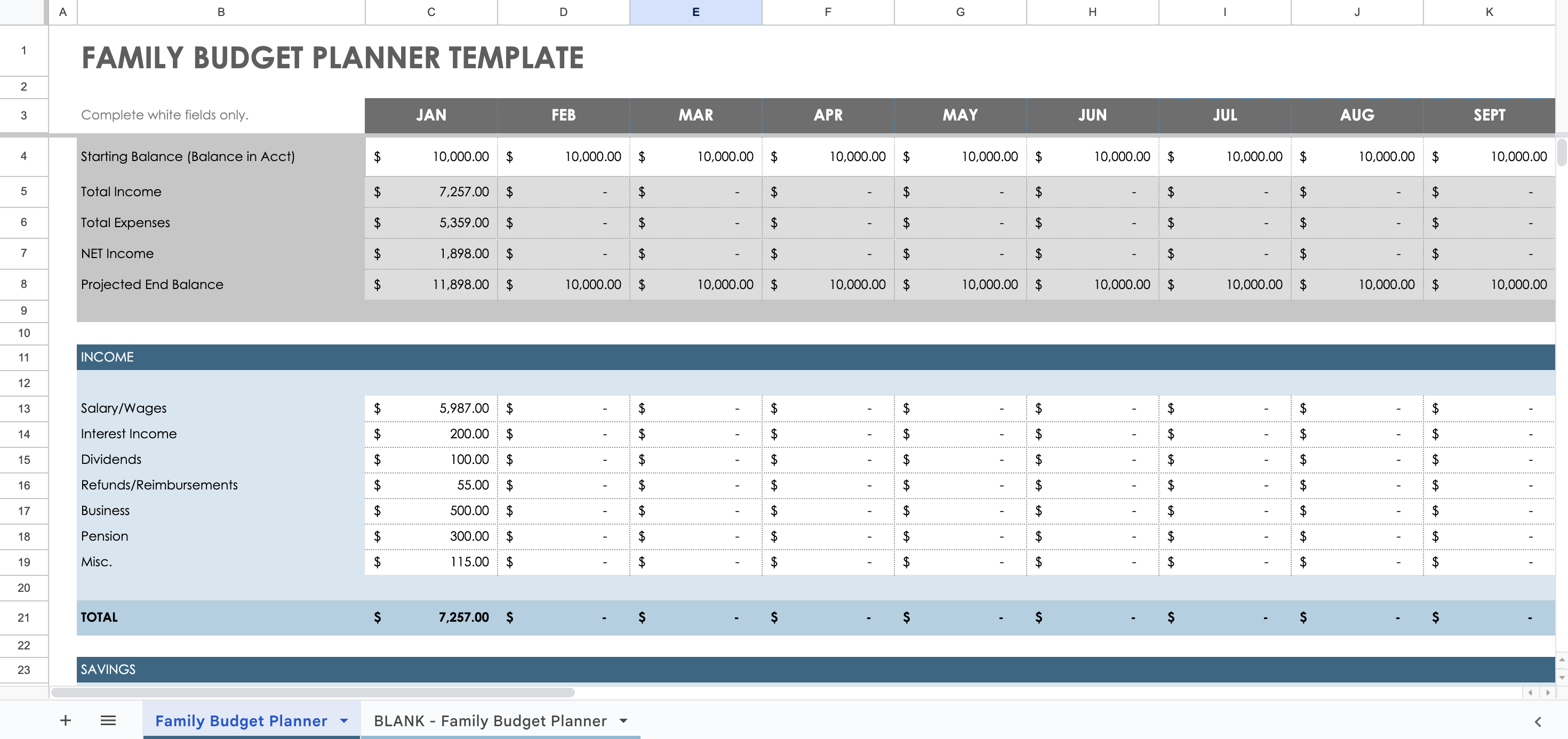Select the Family Budget Planner sheet tab
Screen dimensions: 1568x739
tap(241, 721)
